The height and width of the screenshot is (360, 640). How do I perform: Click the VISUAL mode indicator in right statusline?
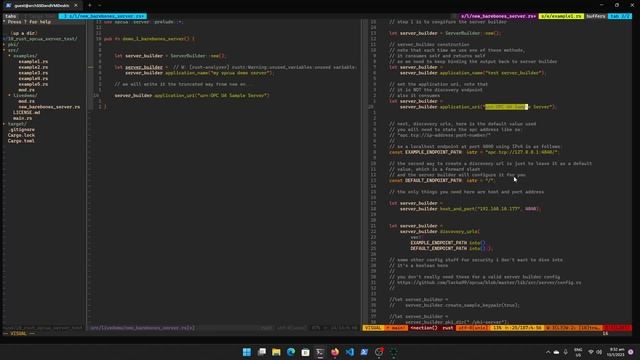point(373,328)
